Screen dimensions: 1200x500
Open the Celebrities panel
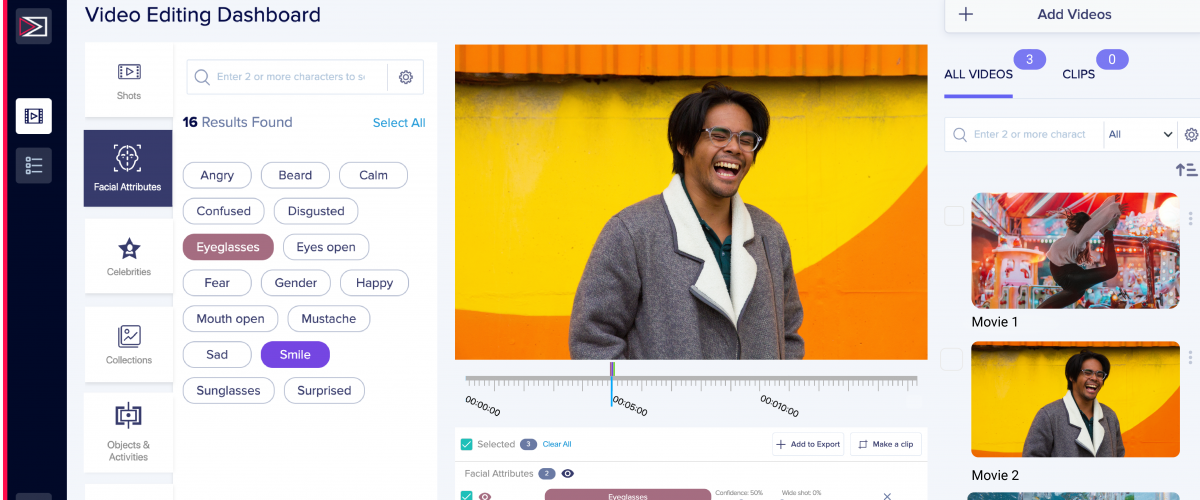[128, 256]
